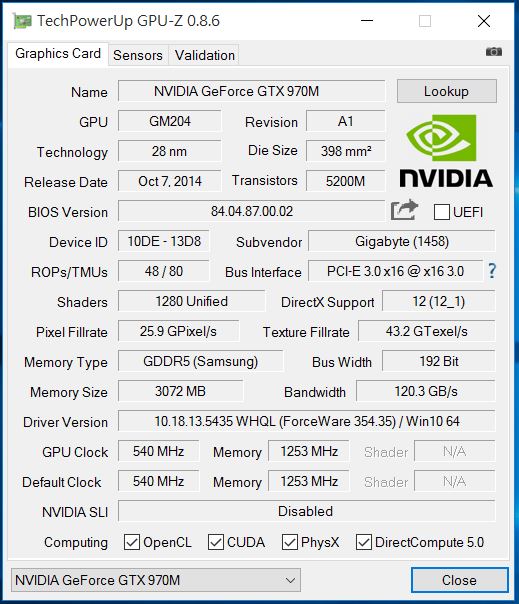This screenshot has height=604, width=519.
Task: Click the BIOS Version field
Action: 251,211
